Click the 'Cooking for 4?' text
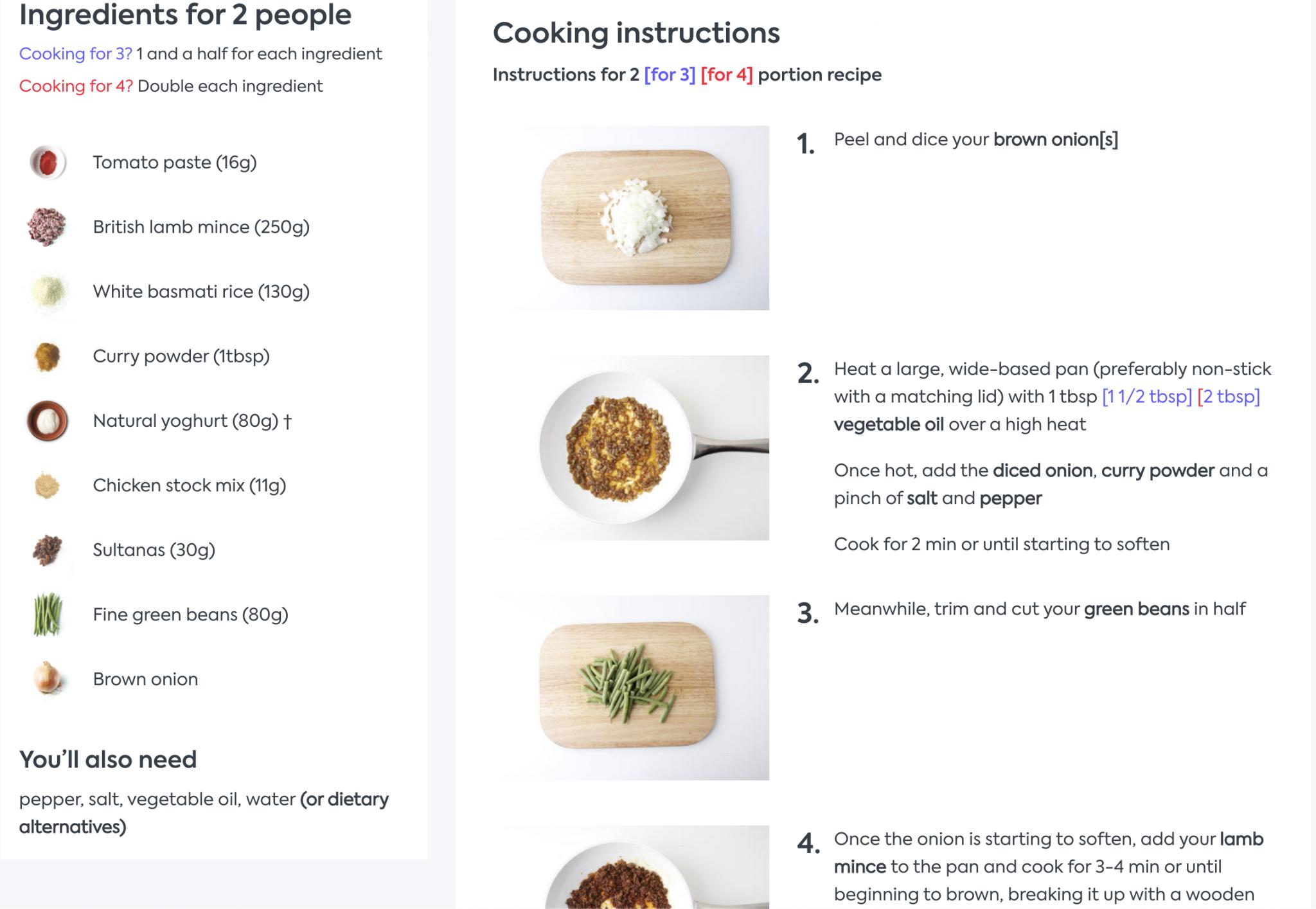This screenshot has height=909, width=1316. tap(76, 86)
